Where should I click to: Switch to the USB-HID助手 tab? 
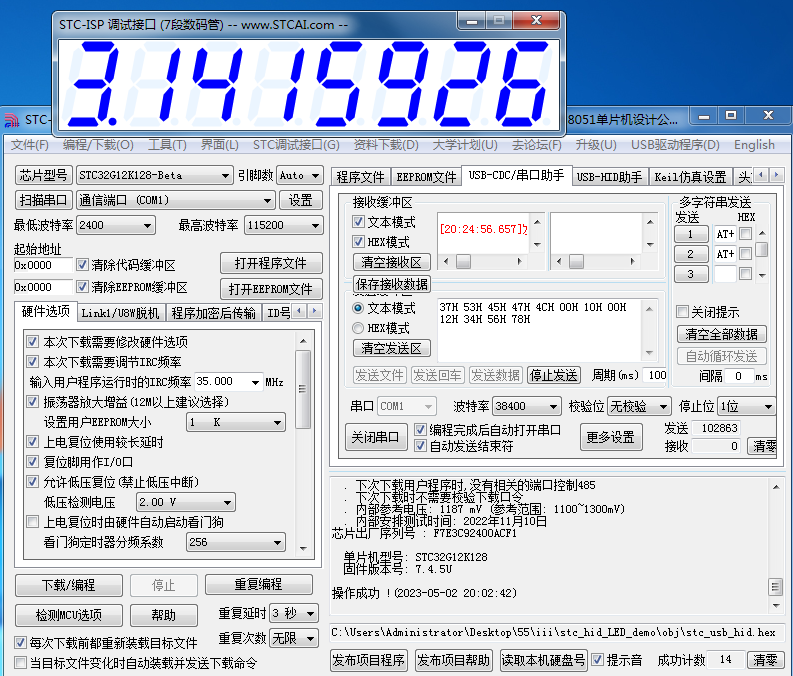[x=609, y=177]
